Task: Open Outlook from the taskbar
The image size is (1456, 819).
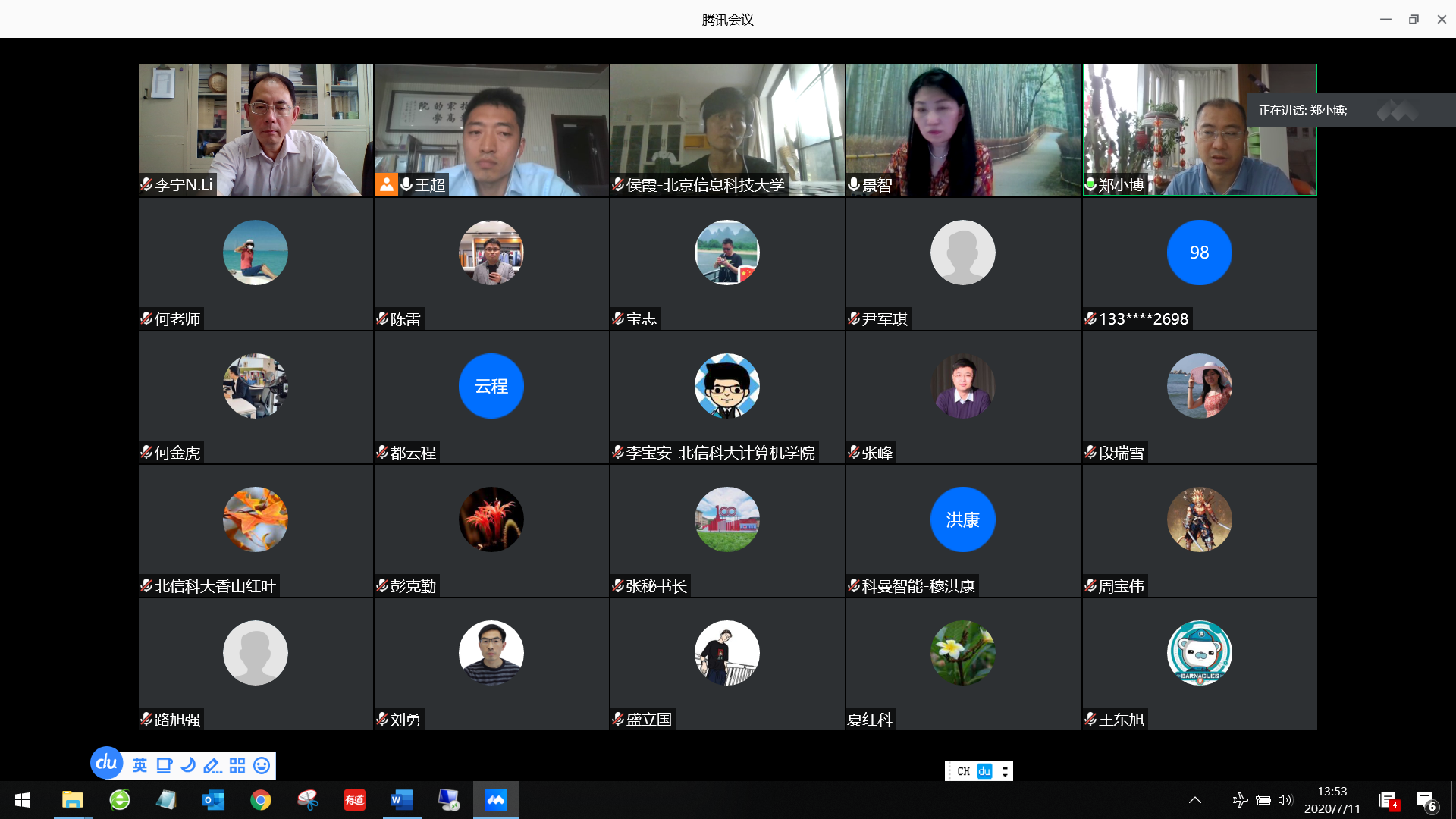Action: click(213, 800)
